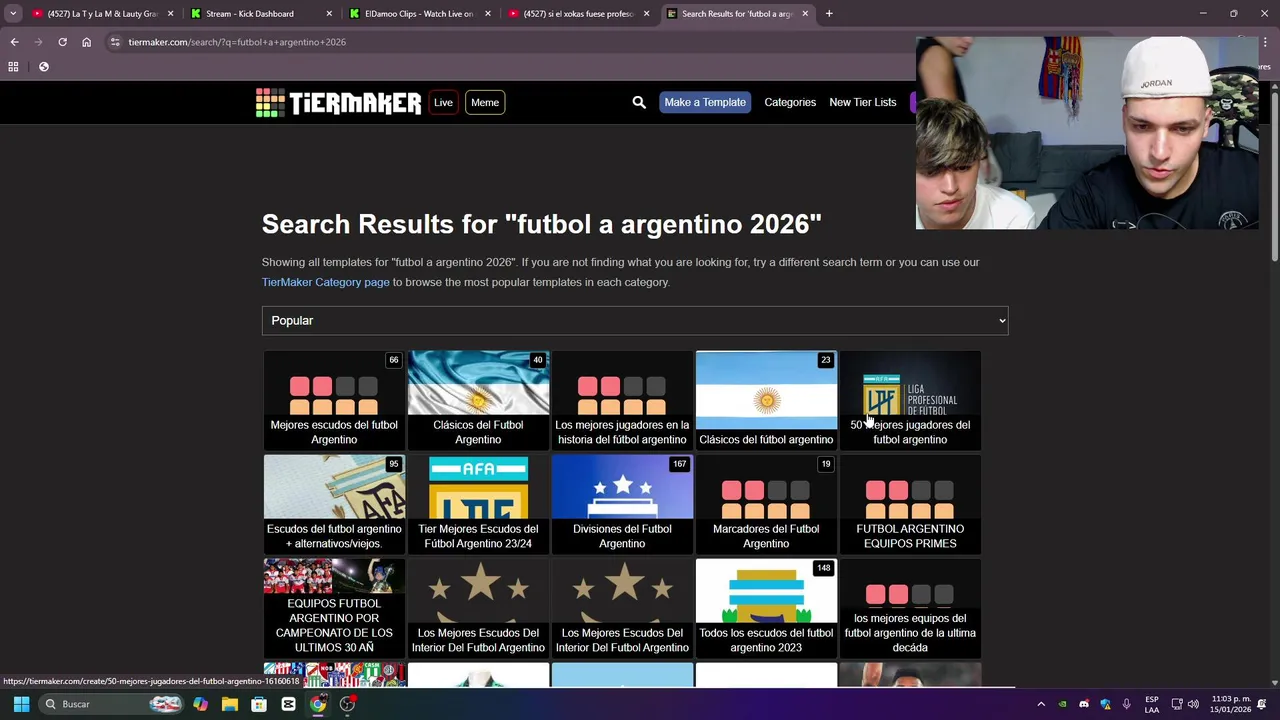The width and height of the screenshot is (1280, 720).
Task: Open the Popular sort dropdown
Action: click(x=635, y=320)
